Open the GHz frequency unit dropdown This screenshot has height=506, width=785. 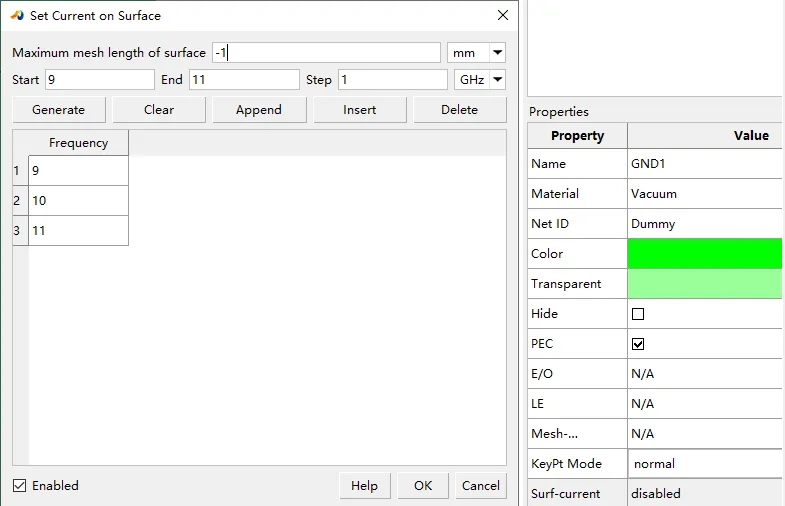(479, 80)
